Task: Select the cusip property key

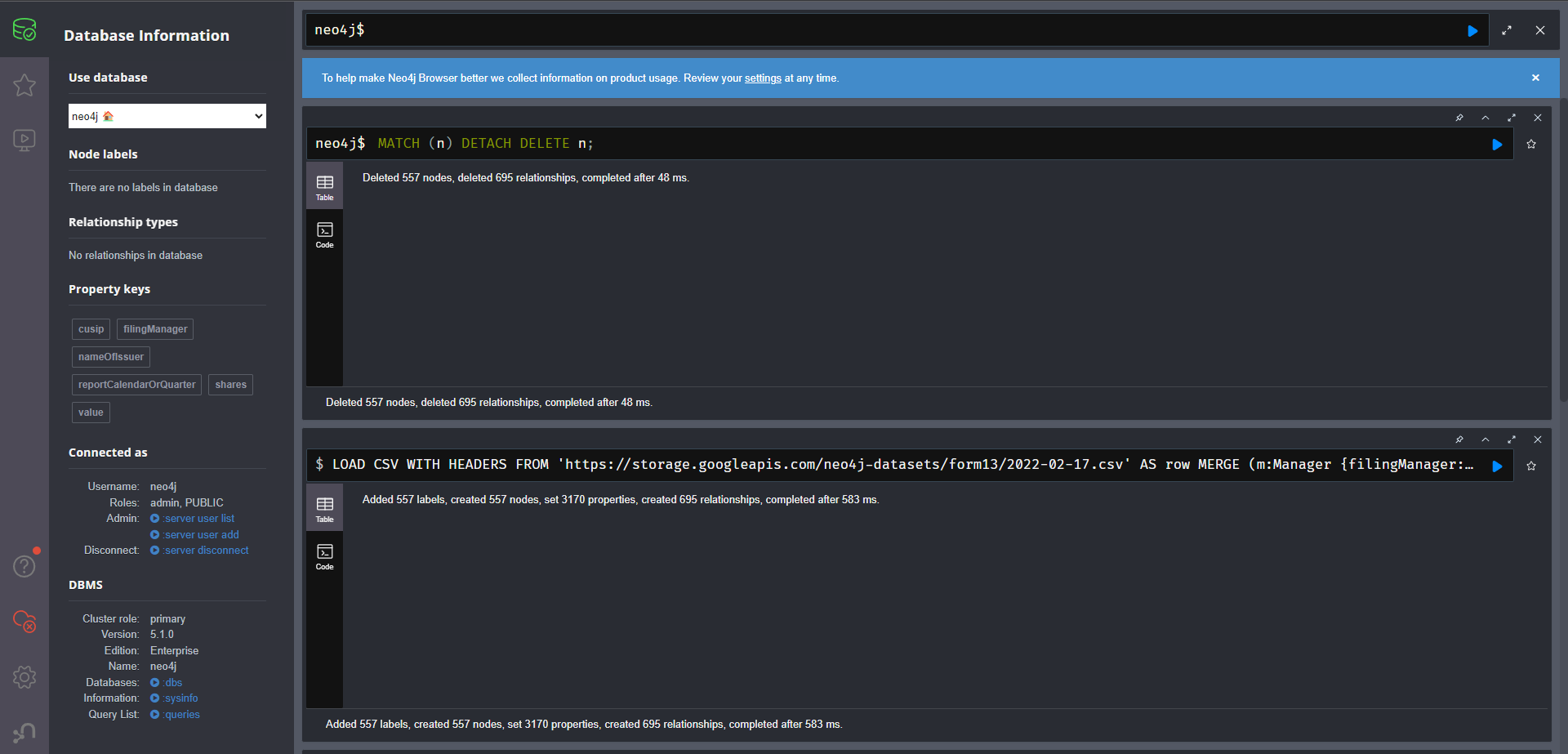Action: coord(91,329)
